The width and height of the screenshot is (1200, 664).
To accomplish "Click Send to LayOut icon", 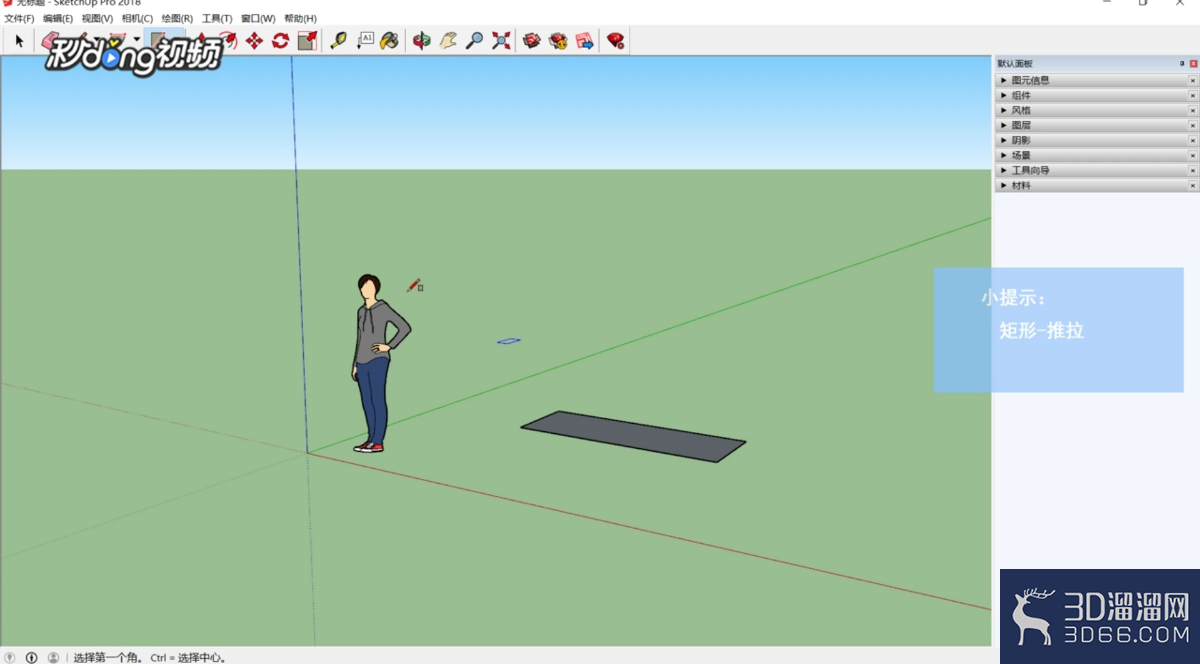I will pyautogui.click(x=585, y=41).
